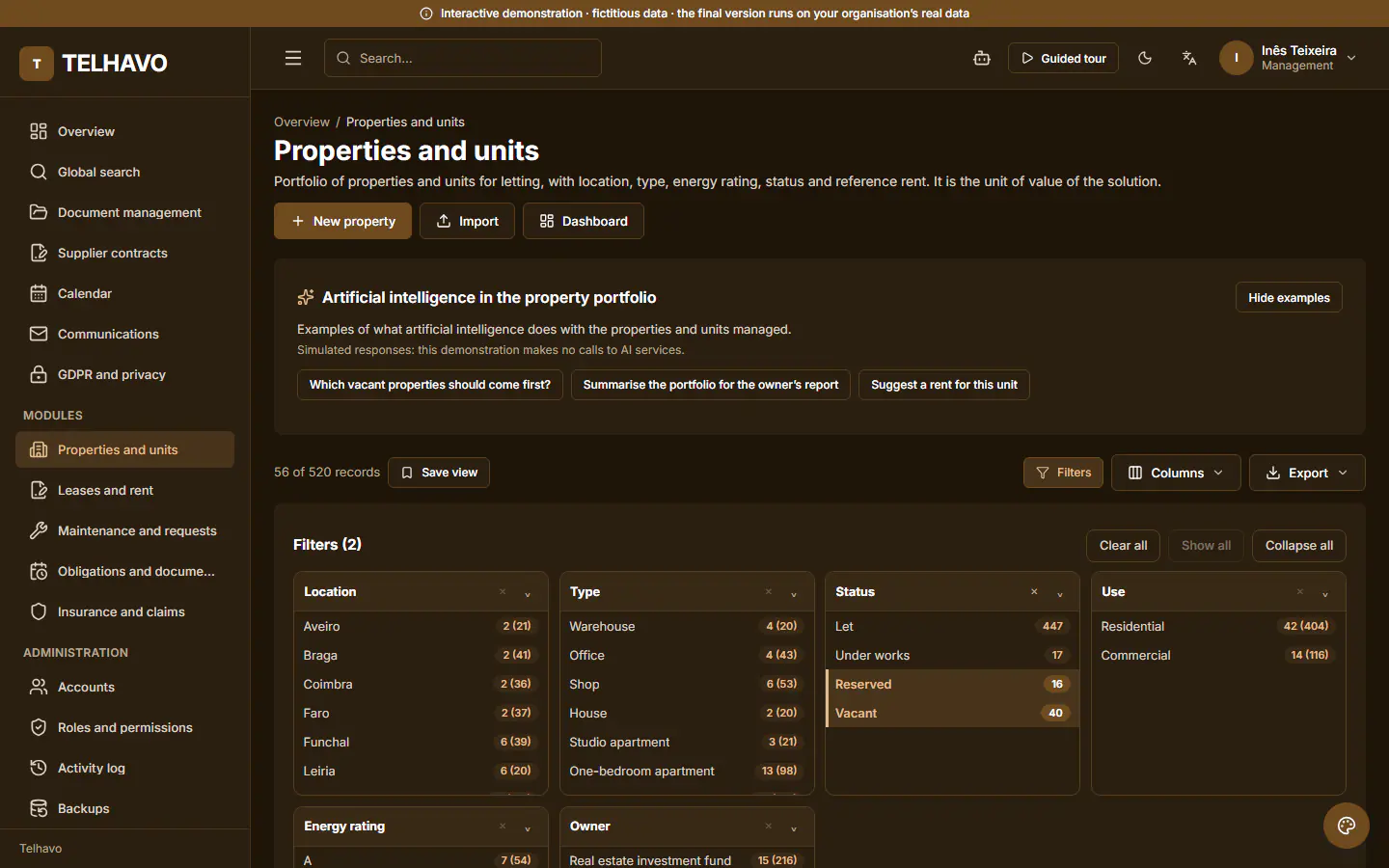Viewport: 1389px width, 868px height.
Task: Clear the Type filter with its X
Action: 769,592
